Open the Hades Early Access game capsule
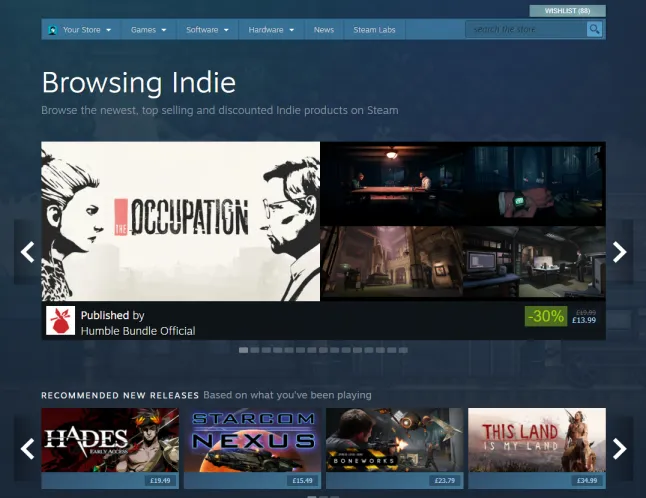Screen dimensions: 646x498 110,440
